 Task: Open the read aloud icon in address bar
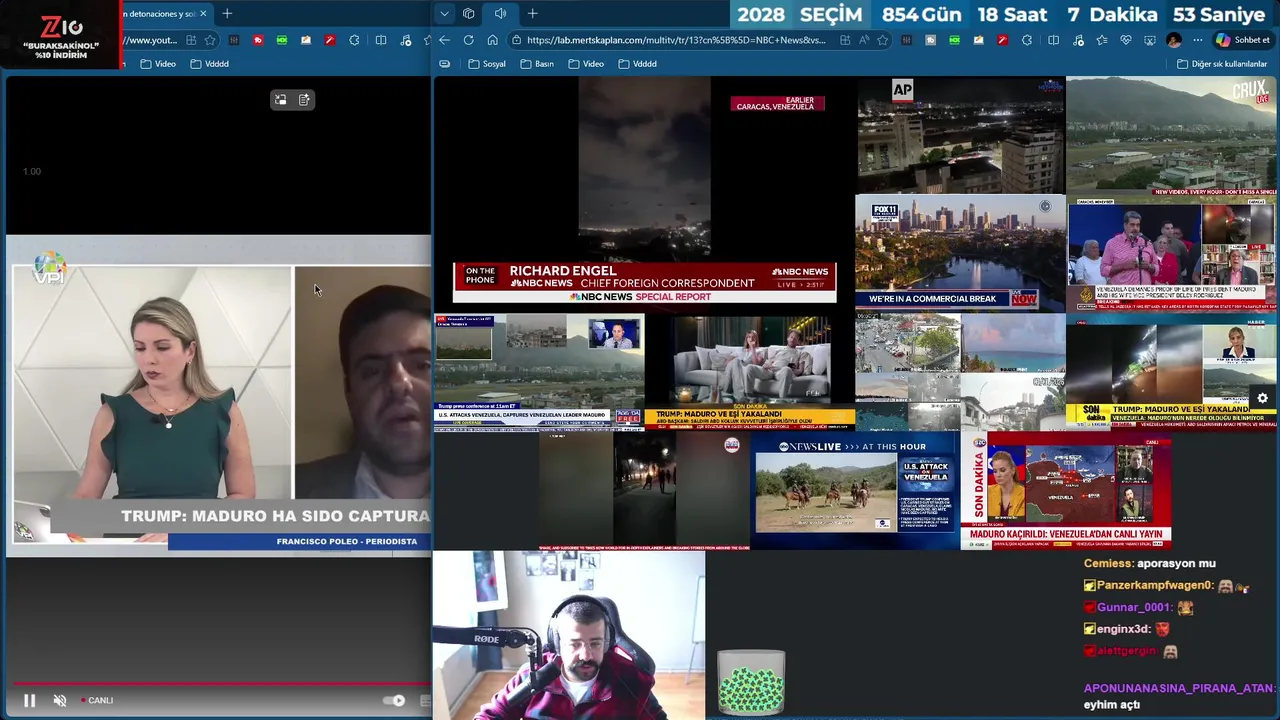864,40
